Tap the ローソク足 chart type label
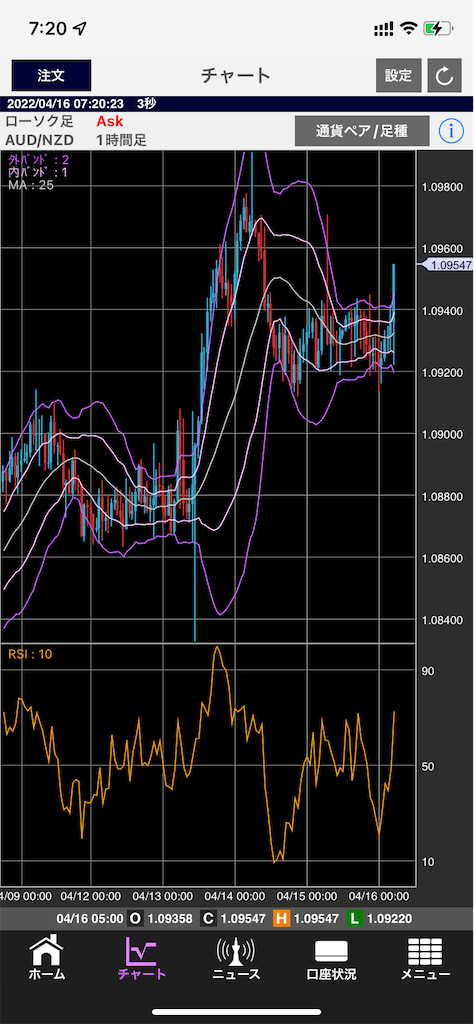Screen dimensions: 474x1024 pos(39,121)
